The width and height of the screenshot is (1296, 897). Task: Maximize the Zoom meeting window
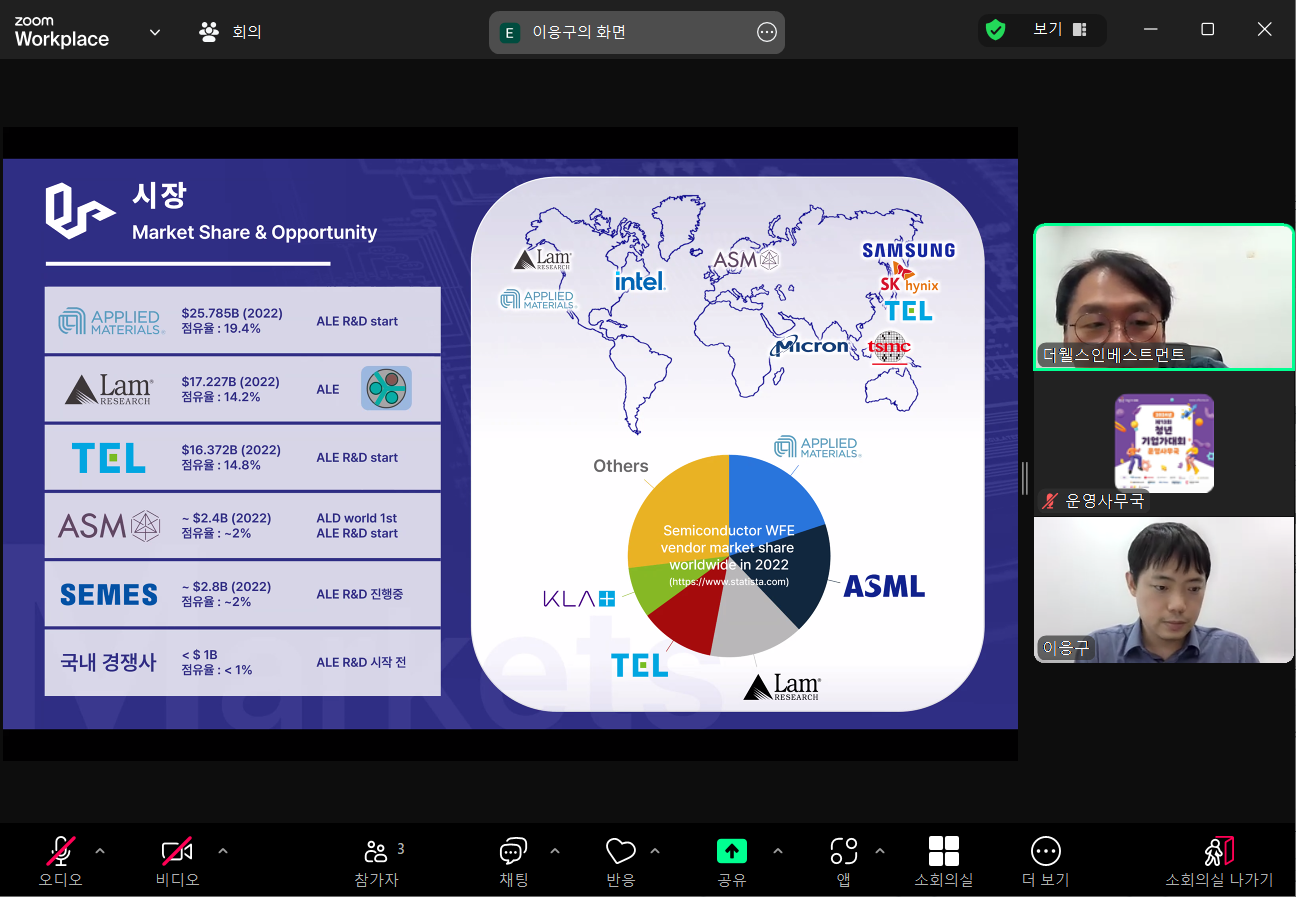tap(1208, 30)
